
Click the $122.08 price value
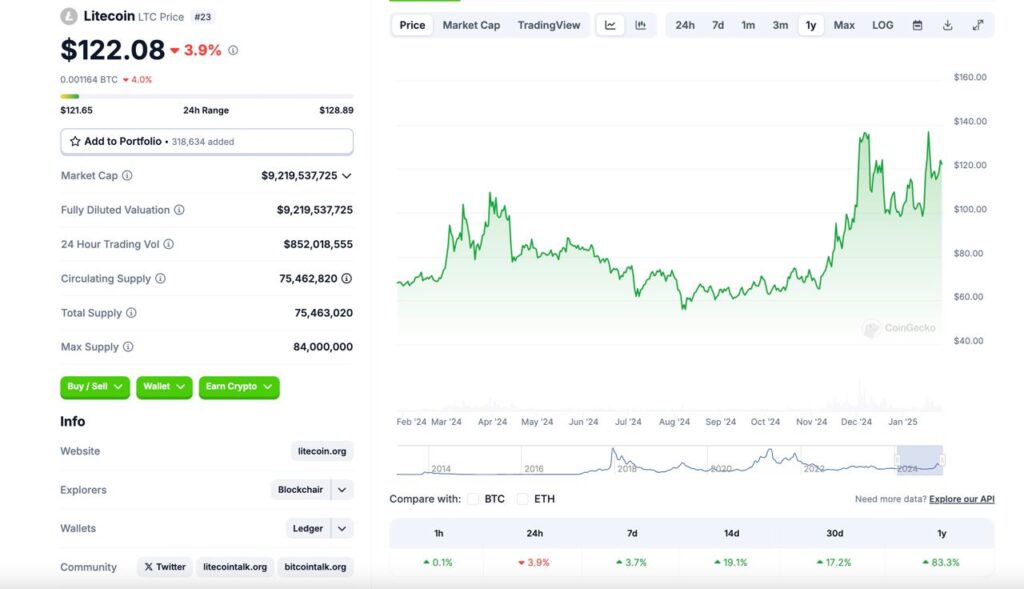(112, 50)
